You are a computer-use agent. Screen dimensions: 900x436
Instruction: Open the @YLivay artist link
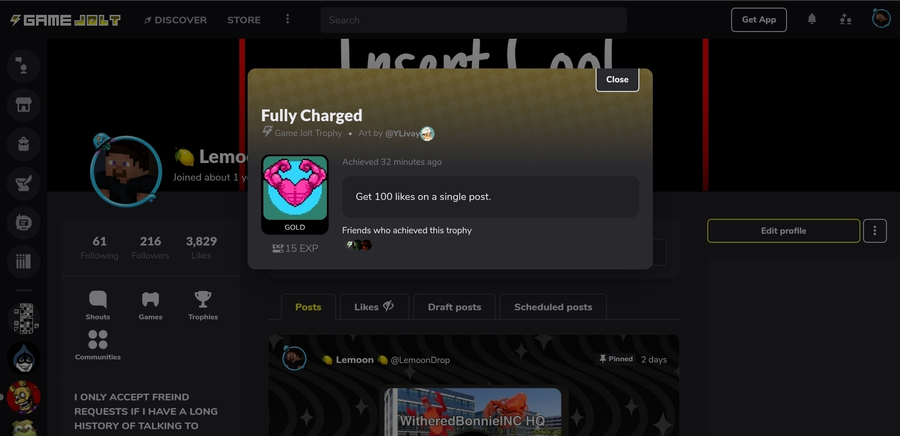(402, 133)
